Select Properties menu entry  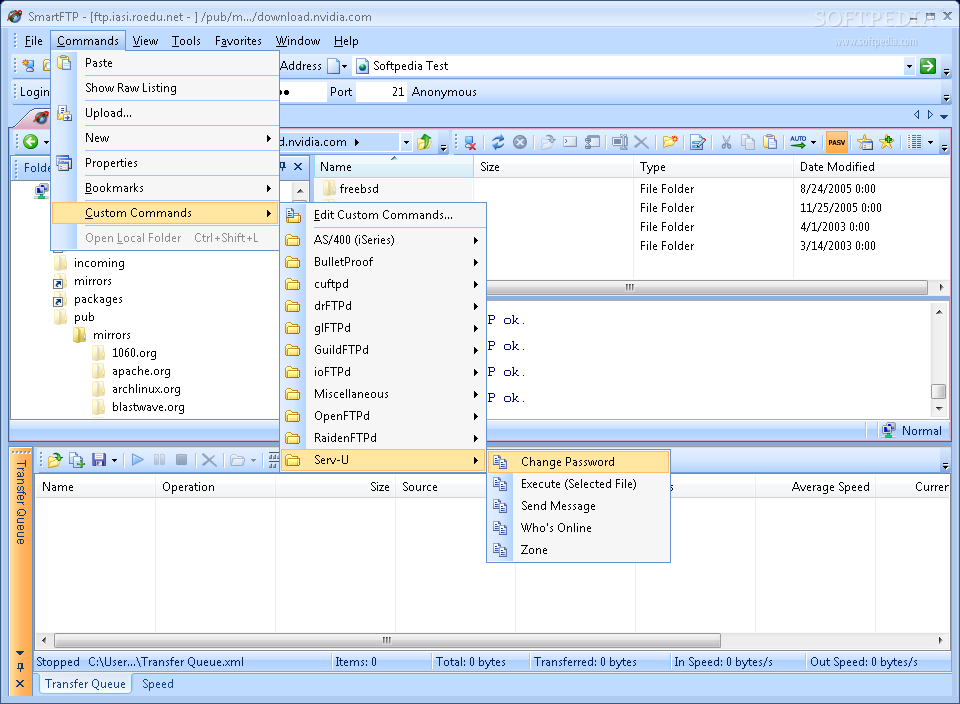pyautogui.click(x=165, y=163)
